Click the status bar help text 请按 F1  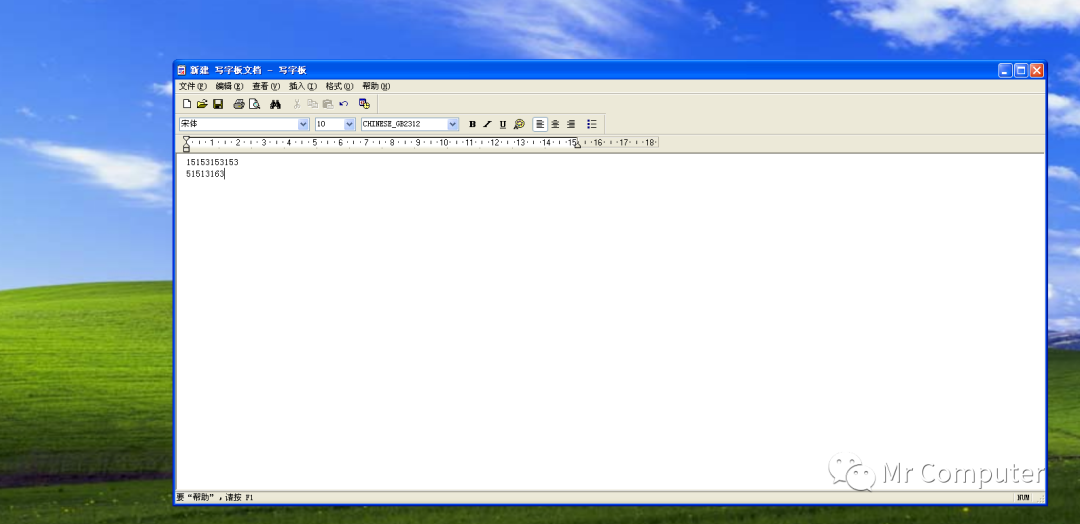pos(240,497)
